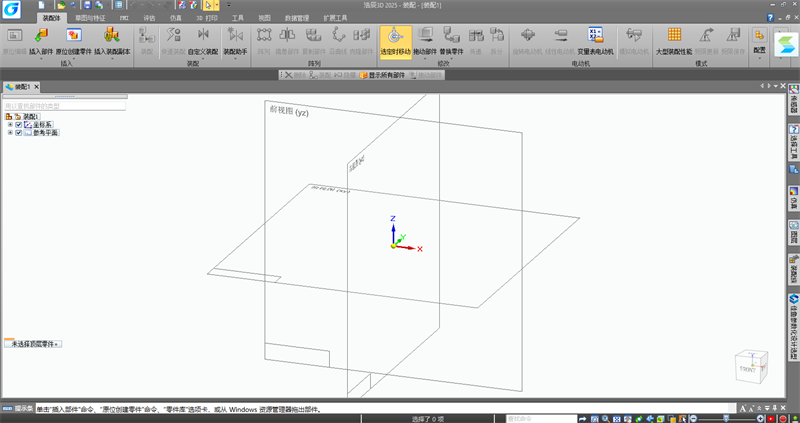Click the zoom slider handle
Screen dimensions: 800x423
click(727, 419)
